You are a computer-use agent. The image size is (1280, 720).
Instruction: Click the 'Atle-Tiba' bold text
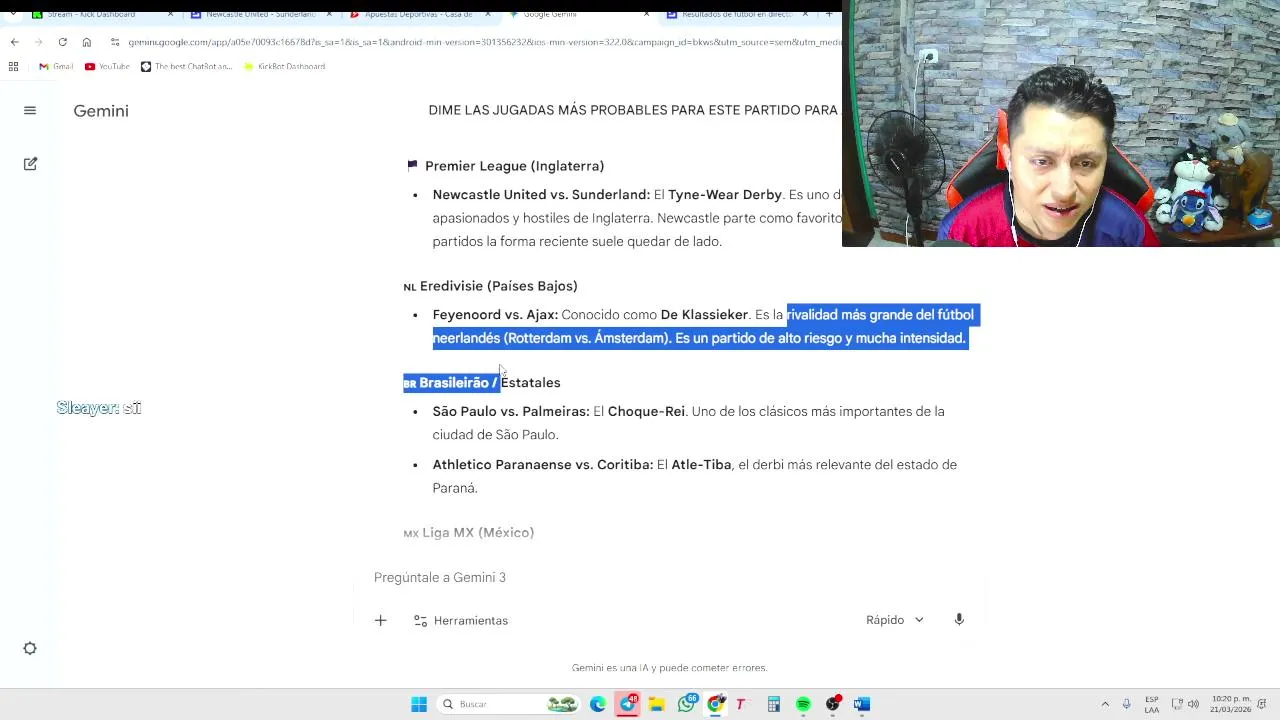[x=701, y=465]
